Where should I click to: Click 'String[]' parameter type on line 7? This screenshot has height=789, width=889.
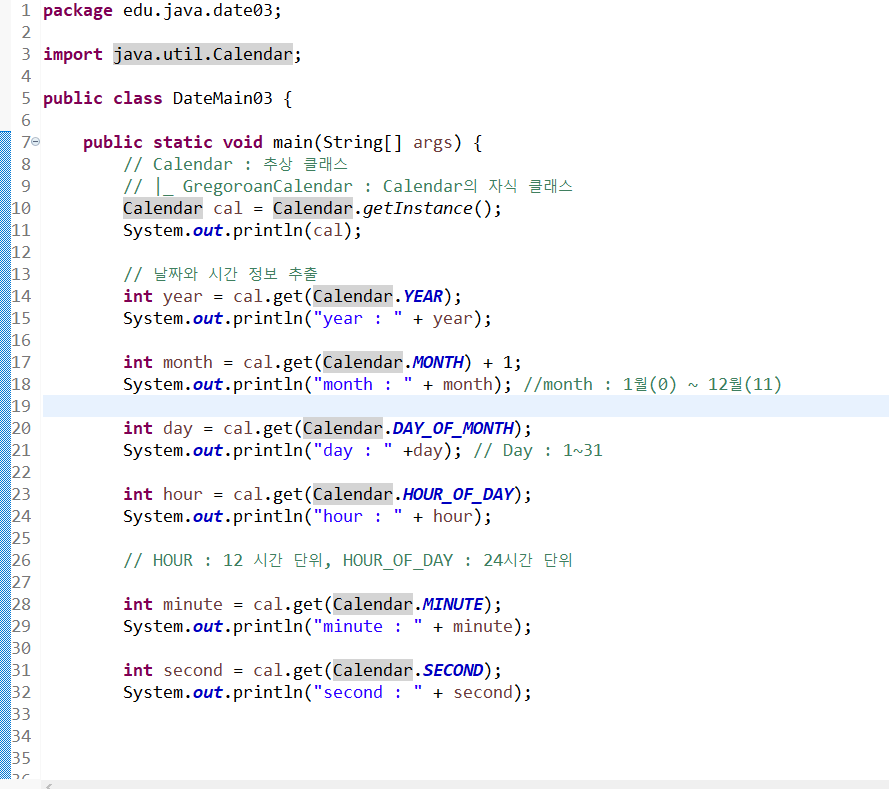coord(362,142)
